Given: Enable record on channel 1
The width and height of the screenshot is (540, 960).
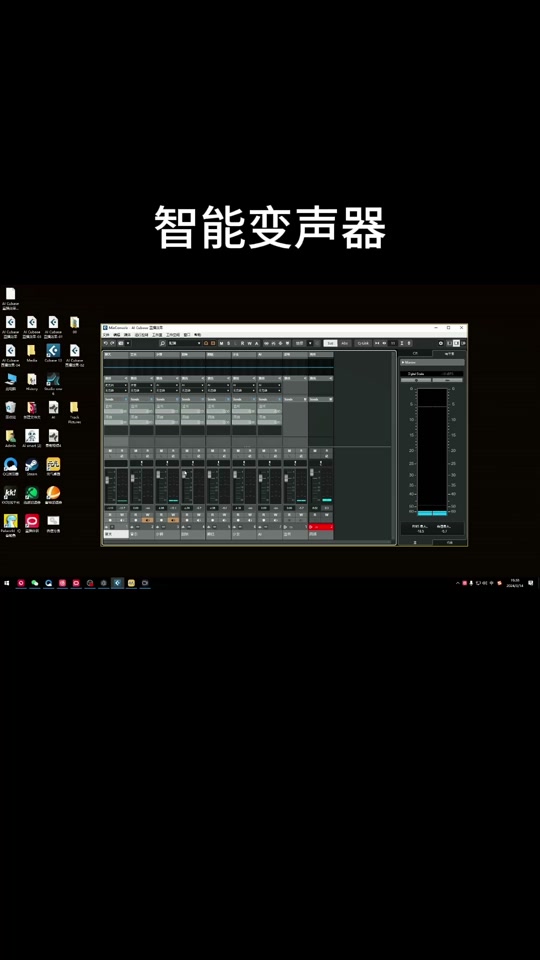Looking at the screenshot, I should [x=110, y=520].
